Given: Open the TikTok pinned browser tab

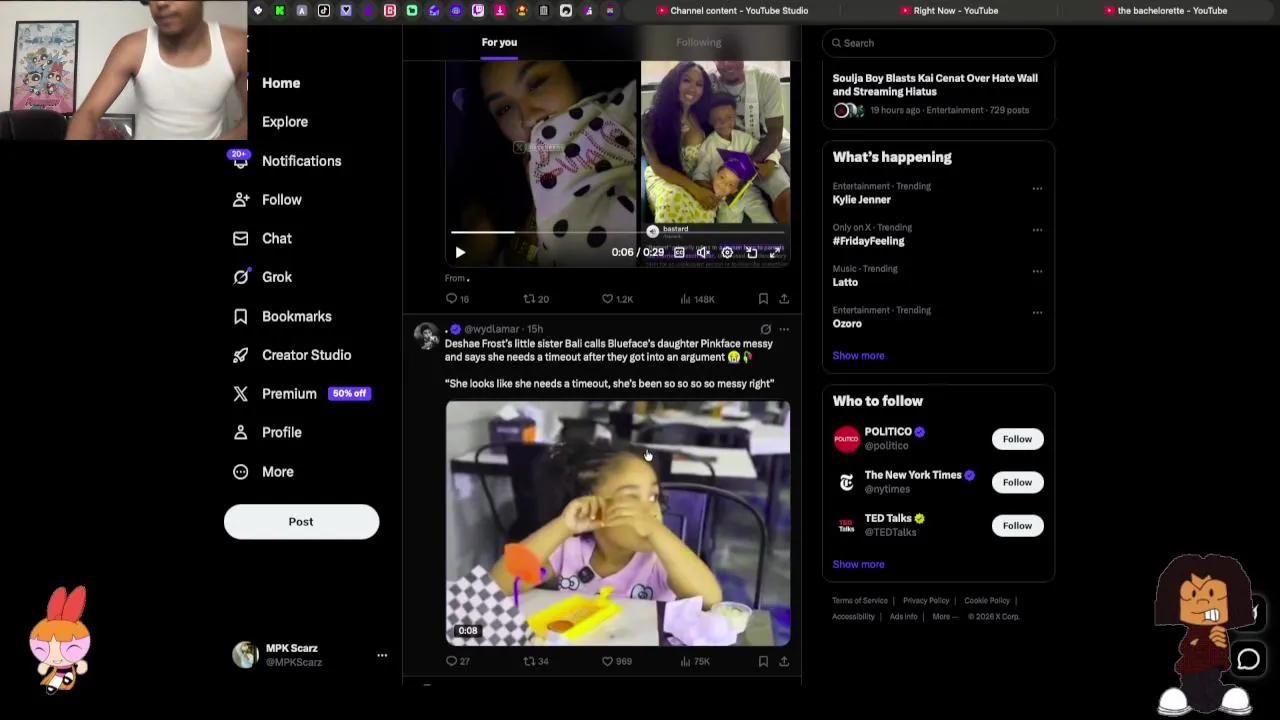Looking at the screenshot, I should 324,10.
